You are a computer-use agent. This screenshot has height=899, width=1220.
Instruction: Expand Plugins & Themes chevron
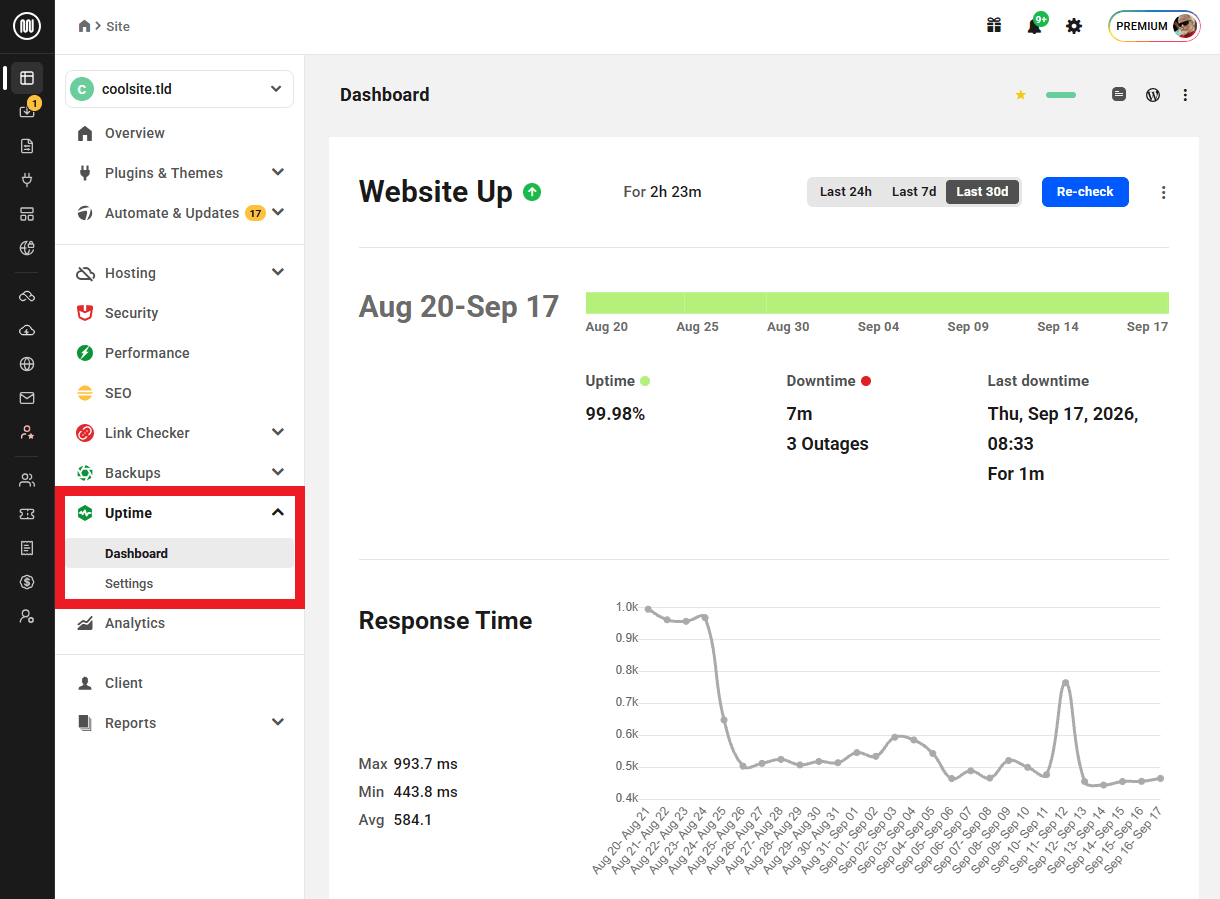pyautogui.click(x=278, y=172)
